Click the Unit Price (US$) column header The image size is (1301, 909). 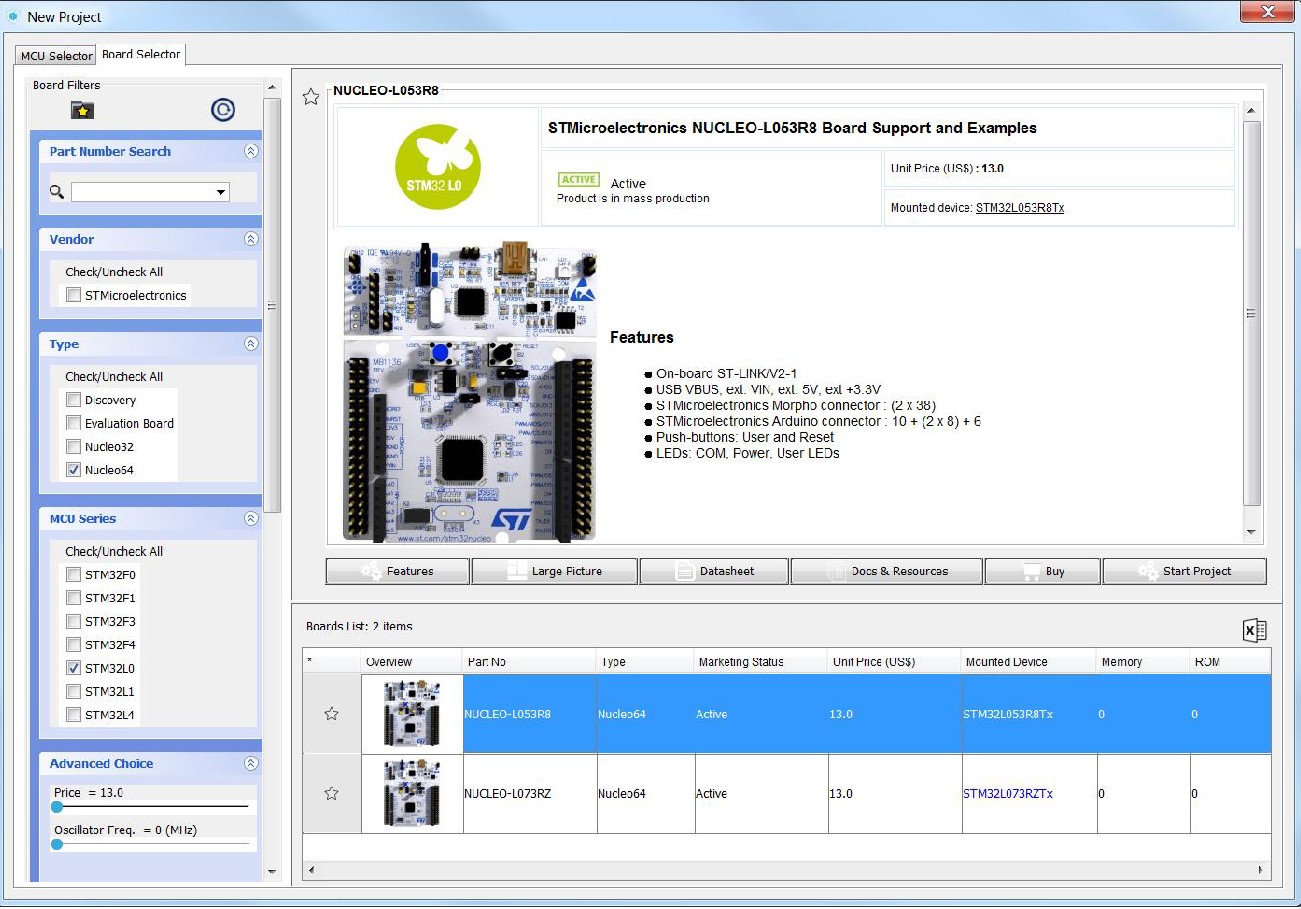(x=894, y=662)
